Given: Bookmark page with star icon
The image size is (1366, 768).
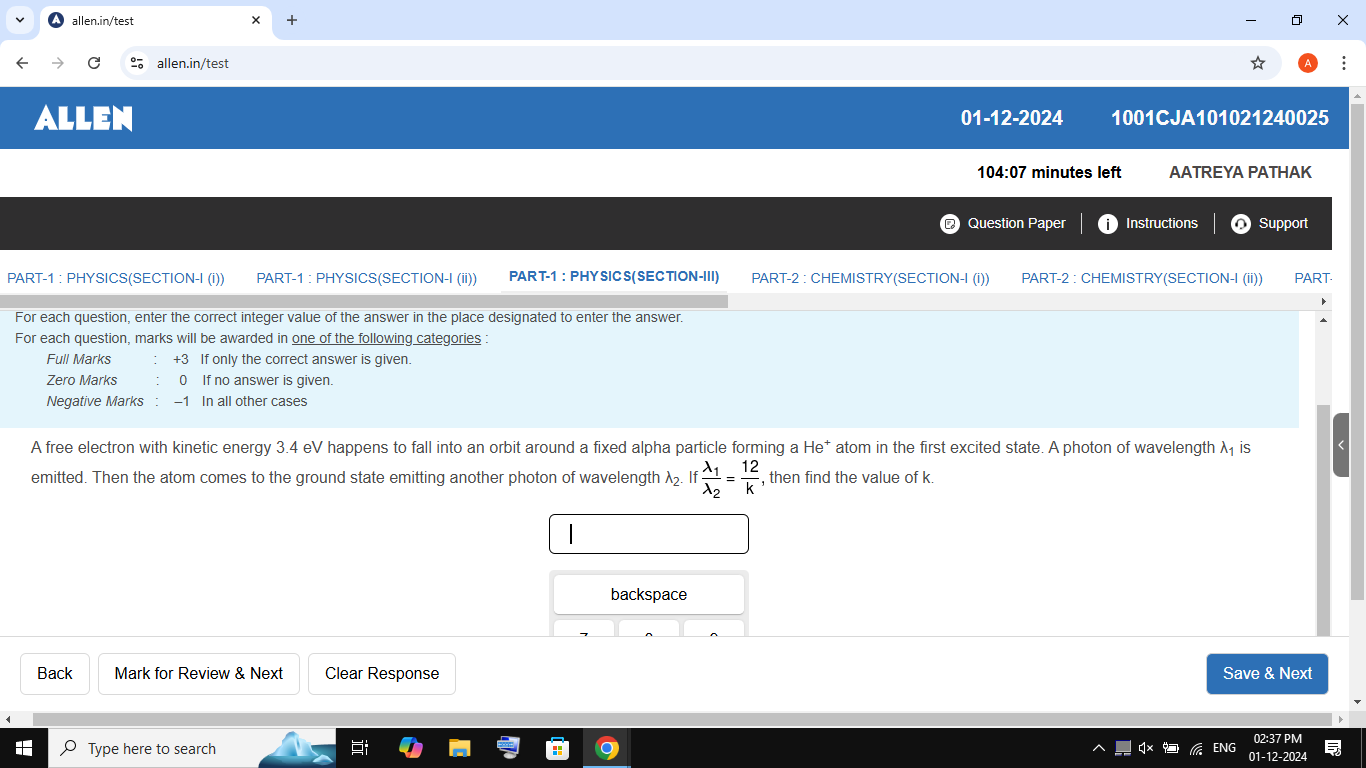Looking at the screenshot, I should tap(1258, 63).
